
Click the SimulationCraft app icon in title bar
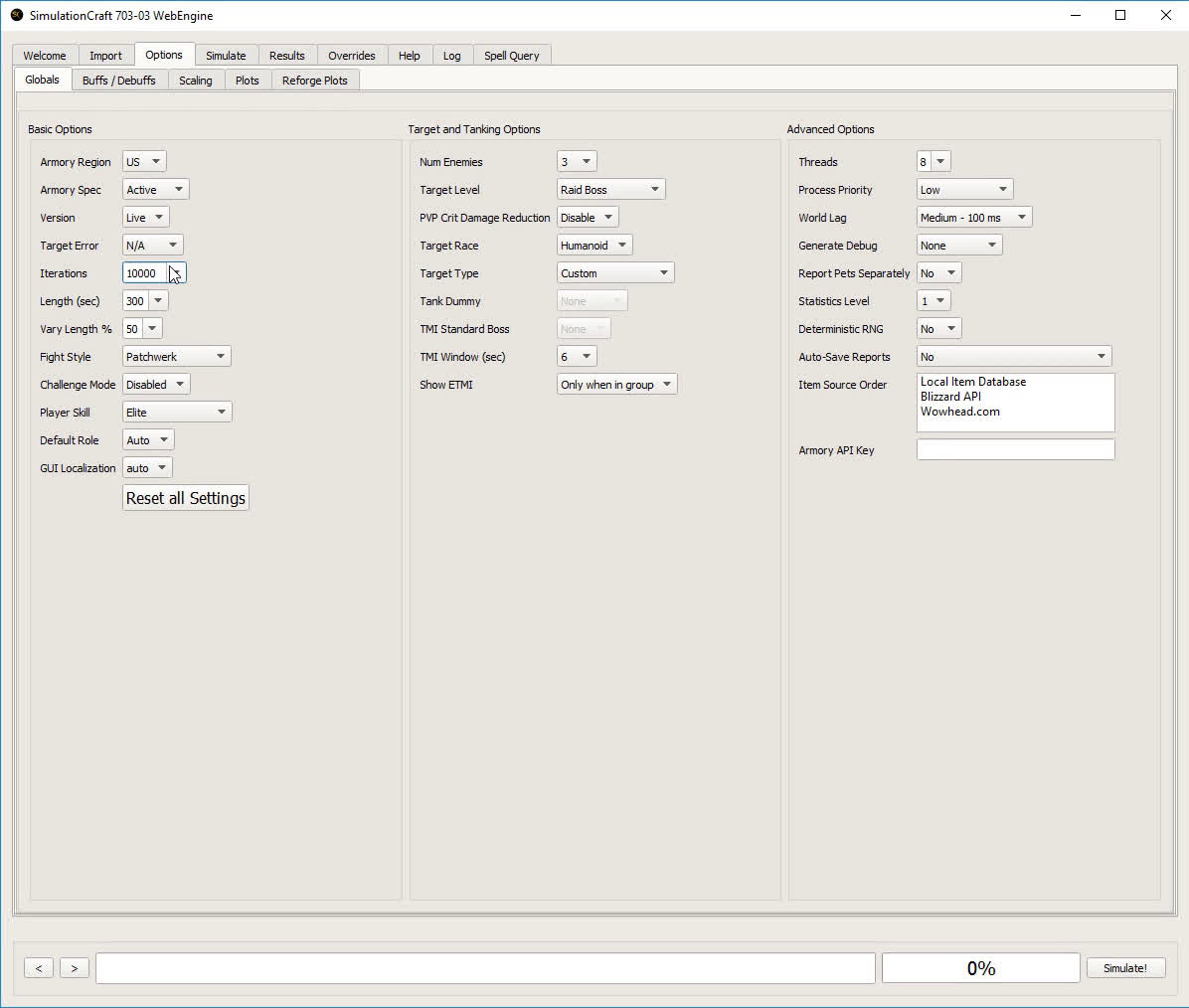point(17,15)
